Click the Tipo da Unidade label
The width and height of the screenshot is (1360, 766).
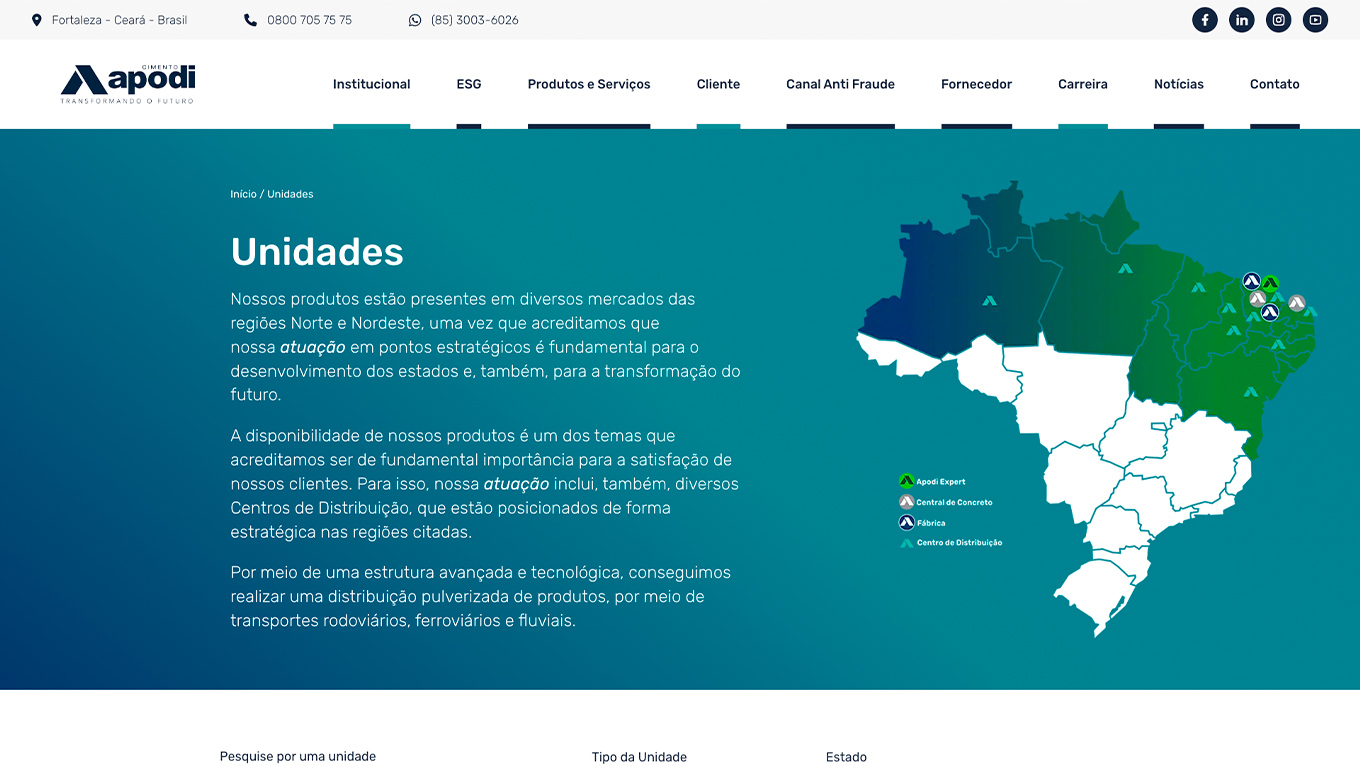tap(639, 757)
